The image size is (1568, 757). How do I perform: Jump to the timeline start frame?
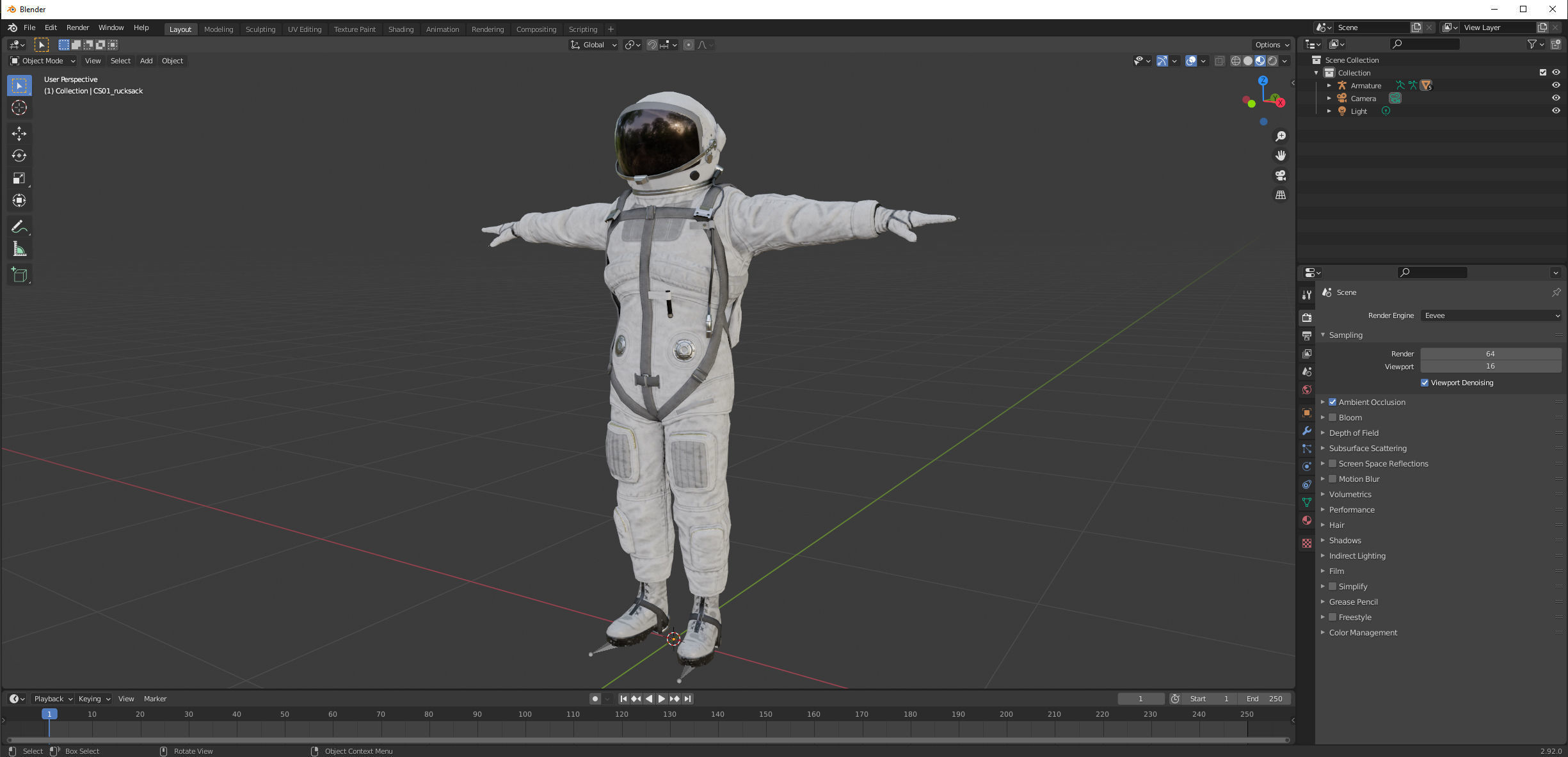pyautogui.click(x=623, y=699)
